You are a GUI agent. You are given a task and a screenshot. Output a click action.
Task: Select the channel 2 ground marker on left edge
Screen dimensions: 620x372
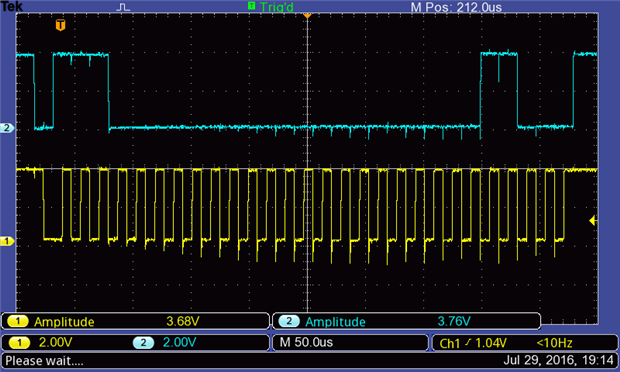point(7,128)
